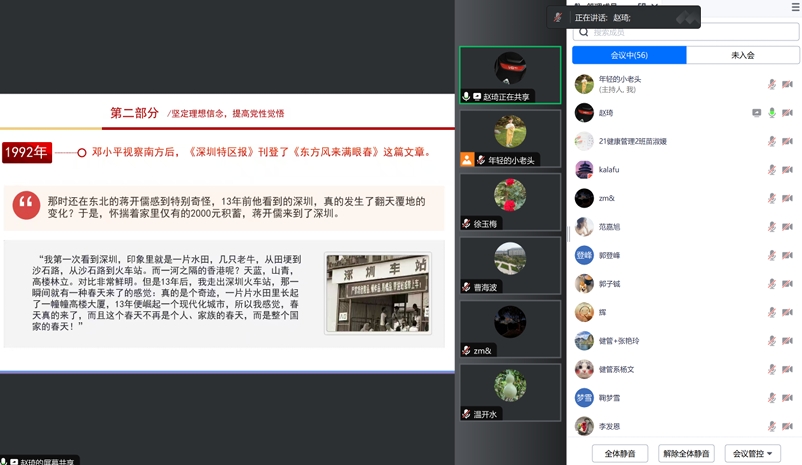Click 健管系杨文's cat avatar
The image size is (802, 465).
tap(584, 369)
